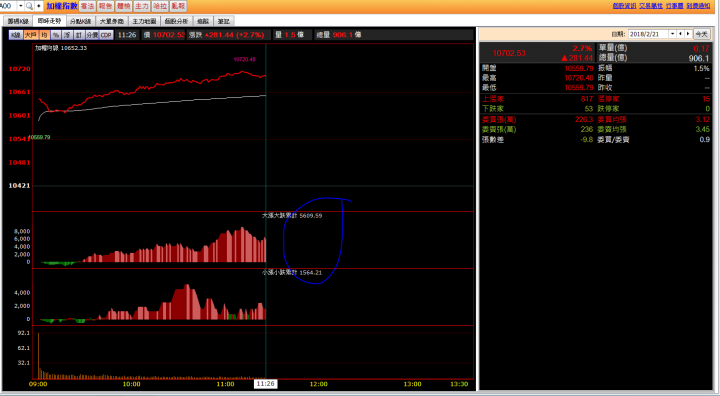Image resolution: width=720 pixels, height=396 pixels.
Task: Click the 加權均線 10652.33 label
Action: [x=61, y=48]
